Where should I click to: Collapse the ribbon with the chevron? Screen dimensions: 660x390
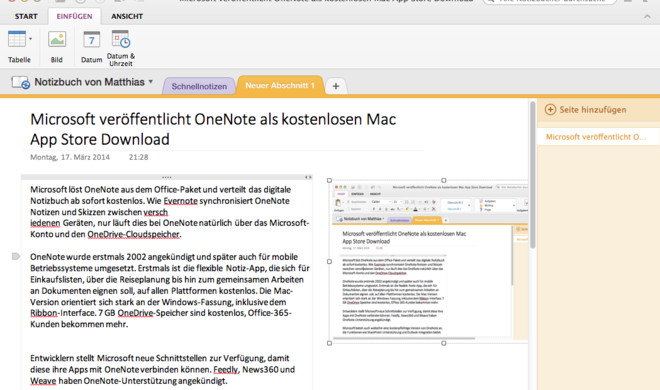[647, 16]
